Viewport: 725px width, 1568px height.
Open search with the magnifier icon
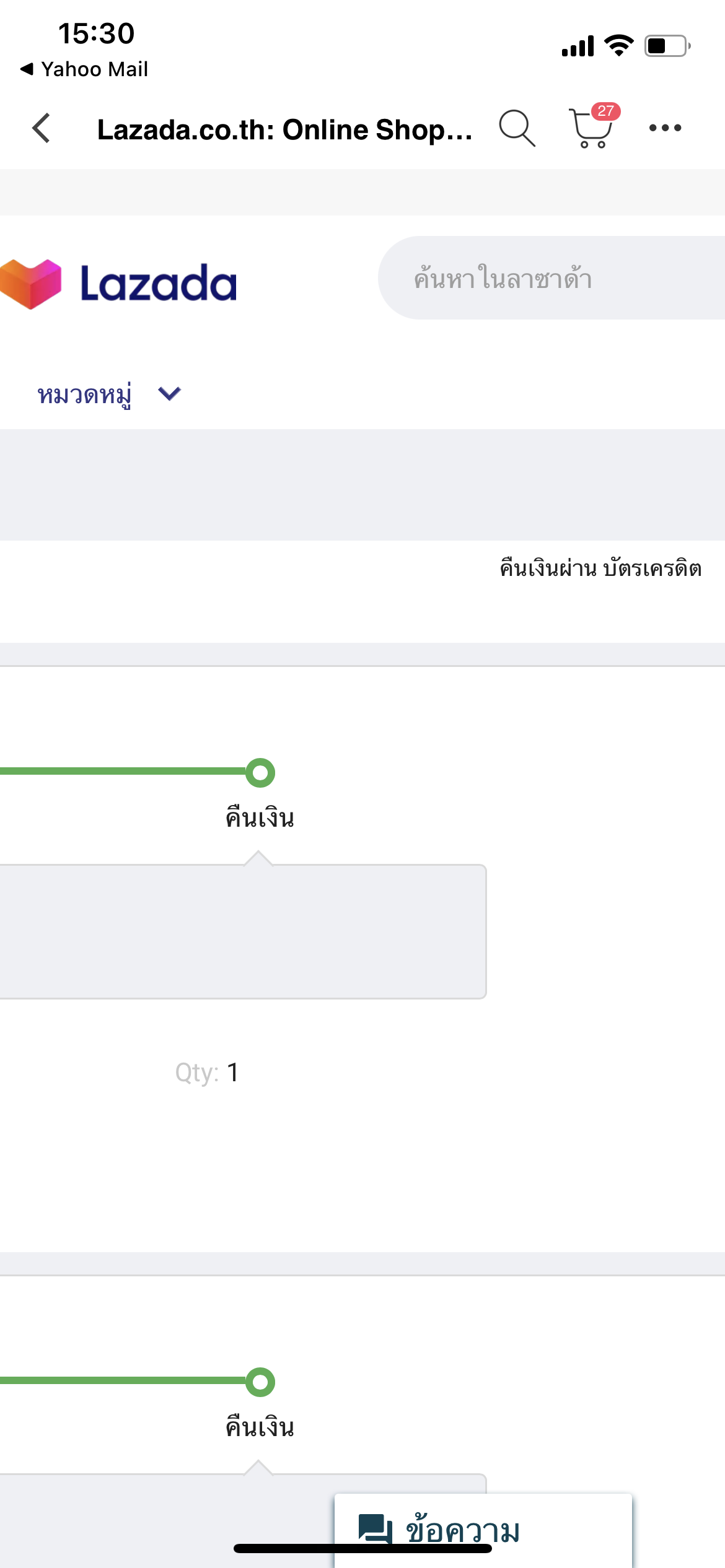click(517, 128)
